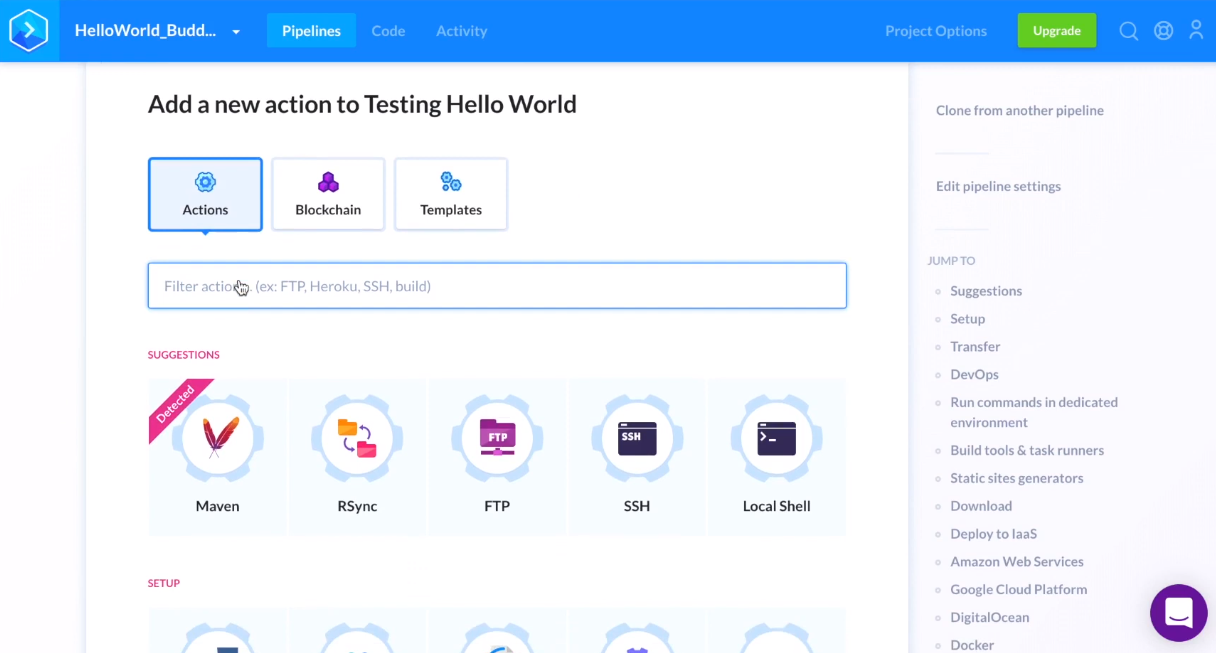Select the RSync action icon
Image resolution: width=1216 pixels, height=653 pixels.
357,437
